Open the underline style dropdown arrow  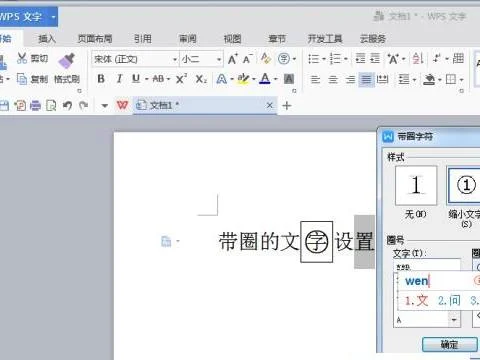[x=147, y=79]
